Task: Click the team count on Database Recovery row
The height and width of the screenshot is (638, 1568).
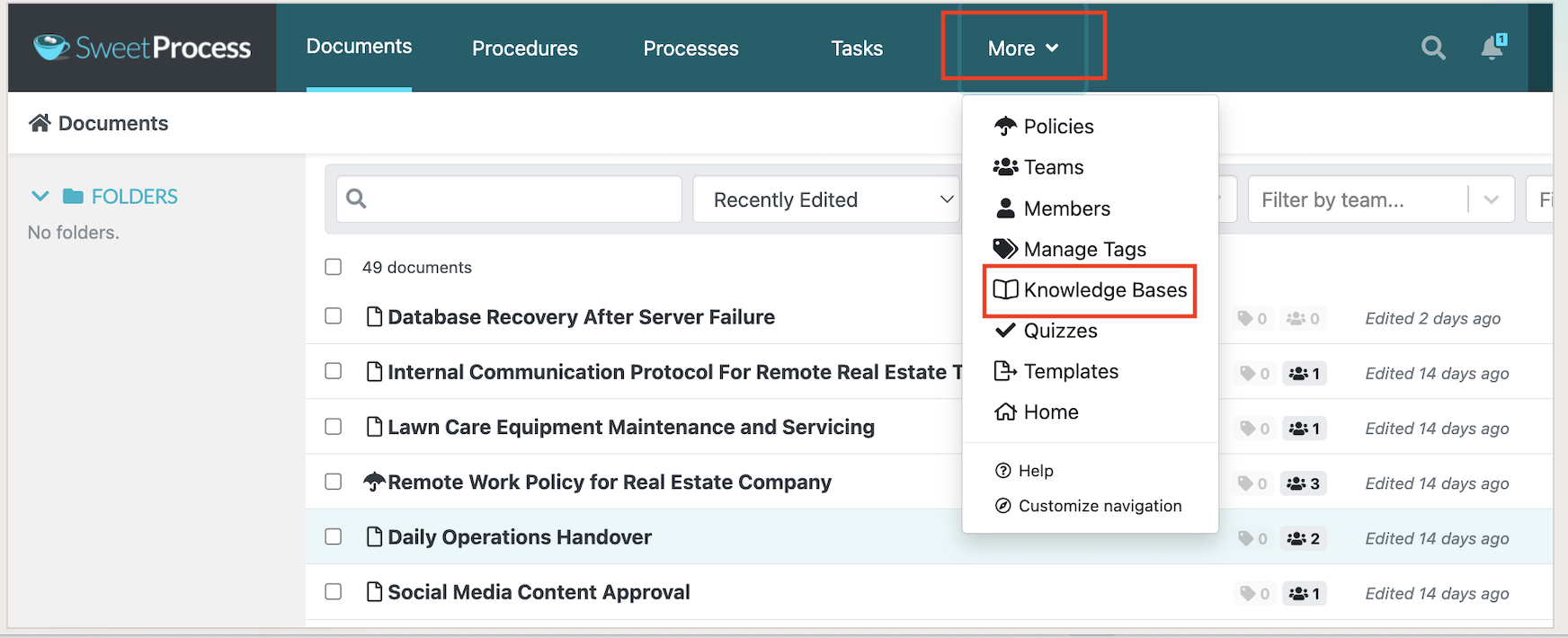Action: (x=1303, y=318)
